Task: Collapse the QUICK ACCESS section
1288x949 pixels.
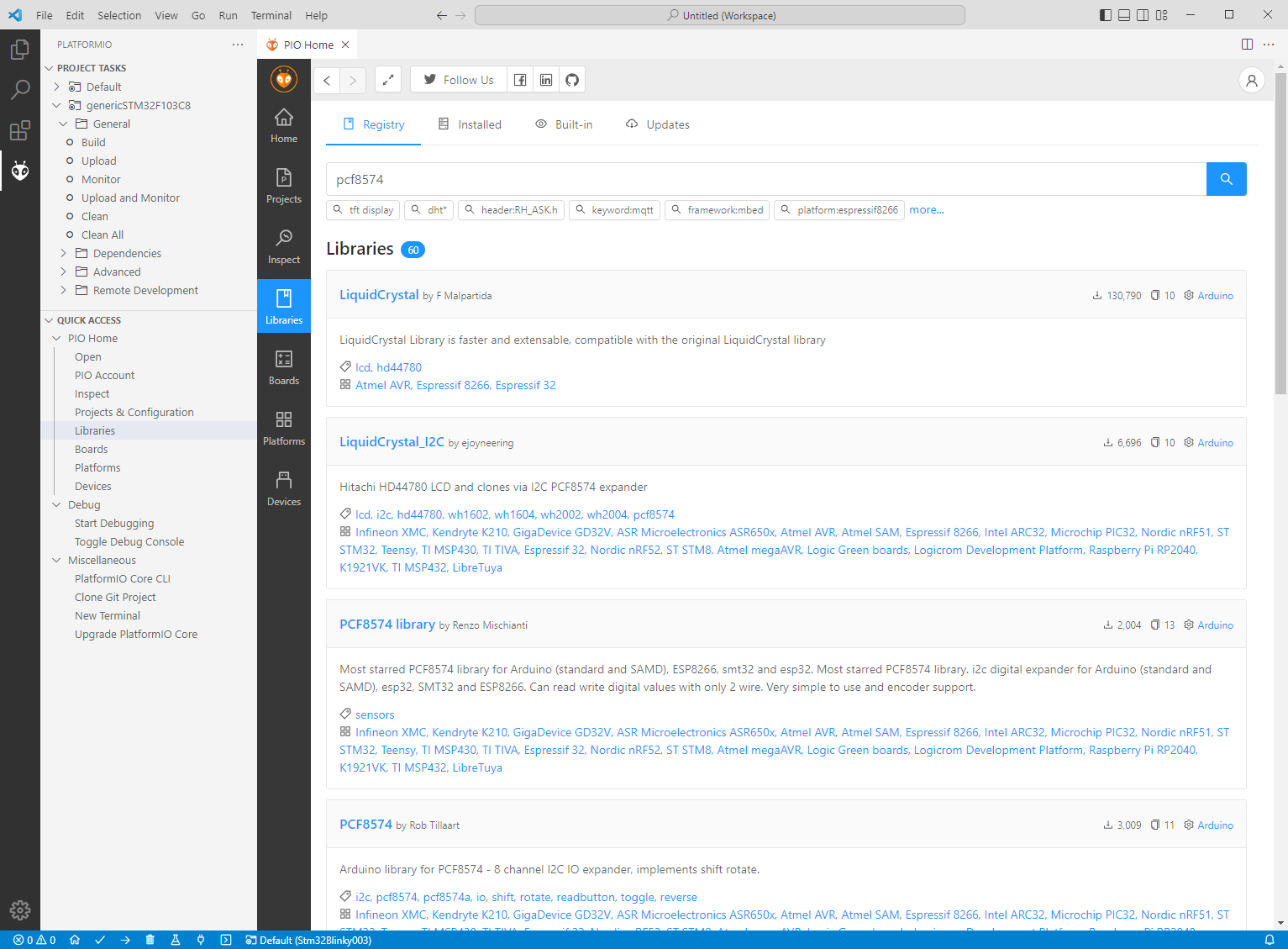Action: (x=47, y=320)
